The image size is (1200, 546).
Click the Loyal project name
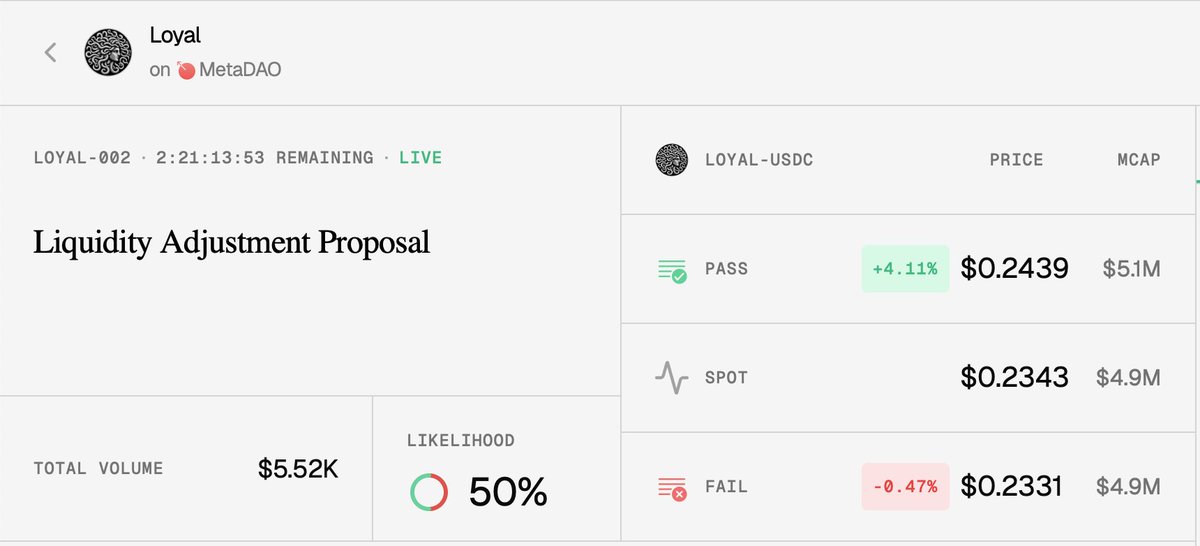point(175,36)
